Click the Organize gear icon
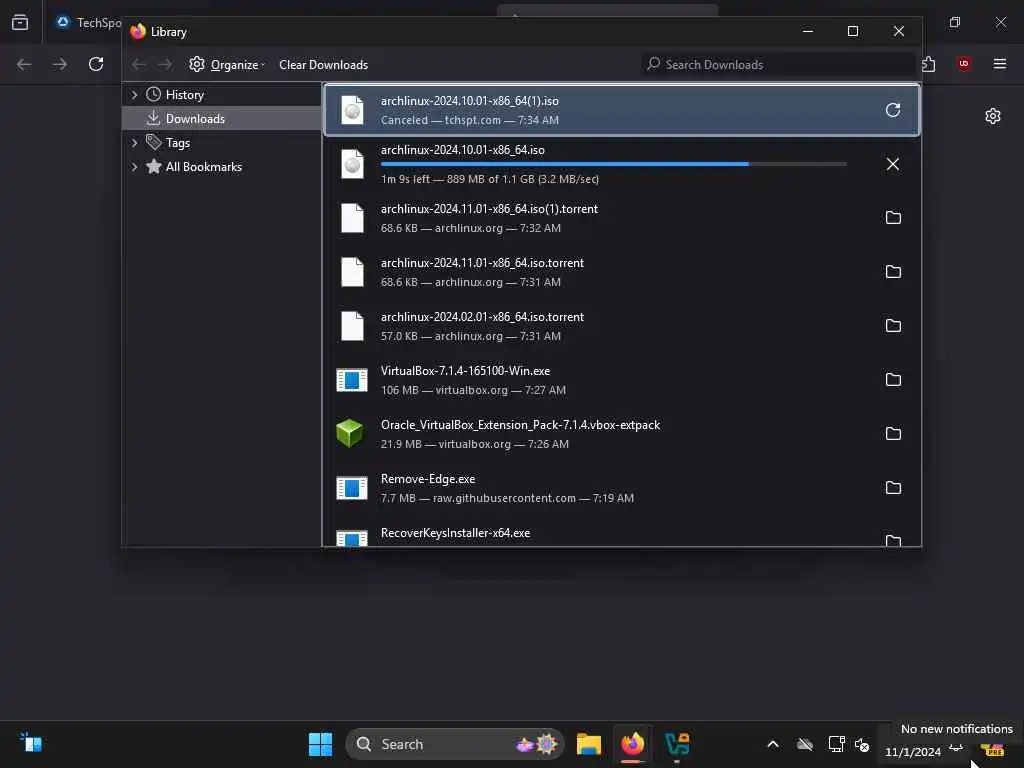The height and width of the screenshot is (768, 1024). tap(197, 64)
